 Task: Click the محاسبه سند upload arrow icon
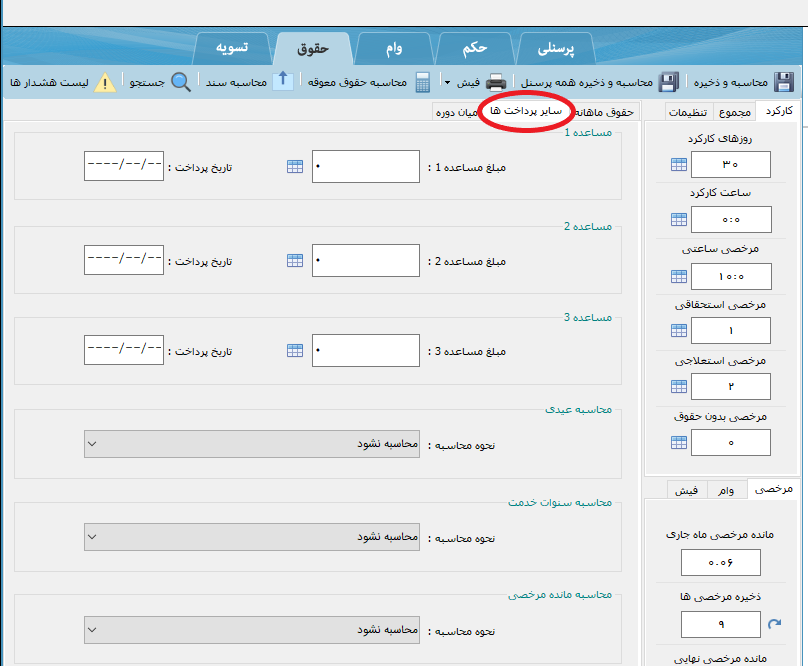click(x=283, y=82)
